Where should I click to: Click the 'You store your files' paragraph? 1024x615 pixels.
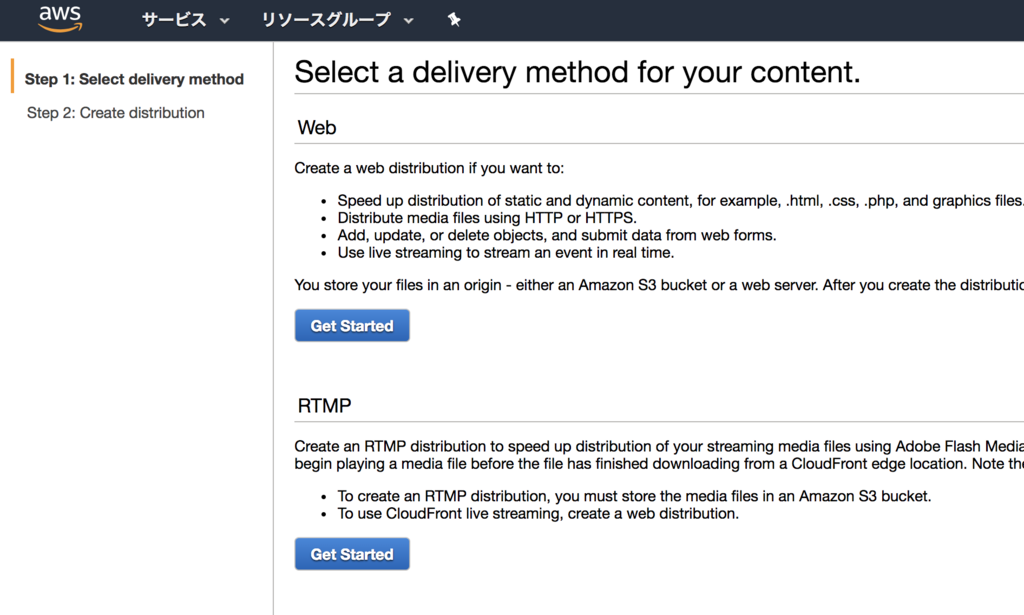tap(658, 285)
